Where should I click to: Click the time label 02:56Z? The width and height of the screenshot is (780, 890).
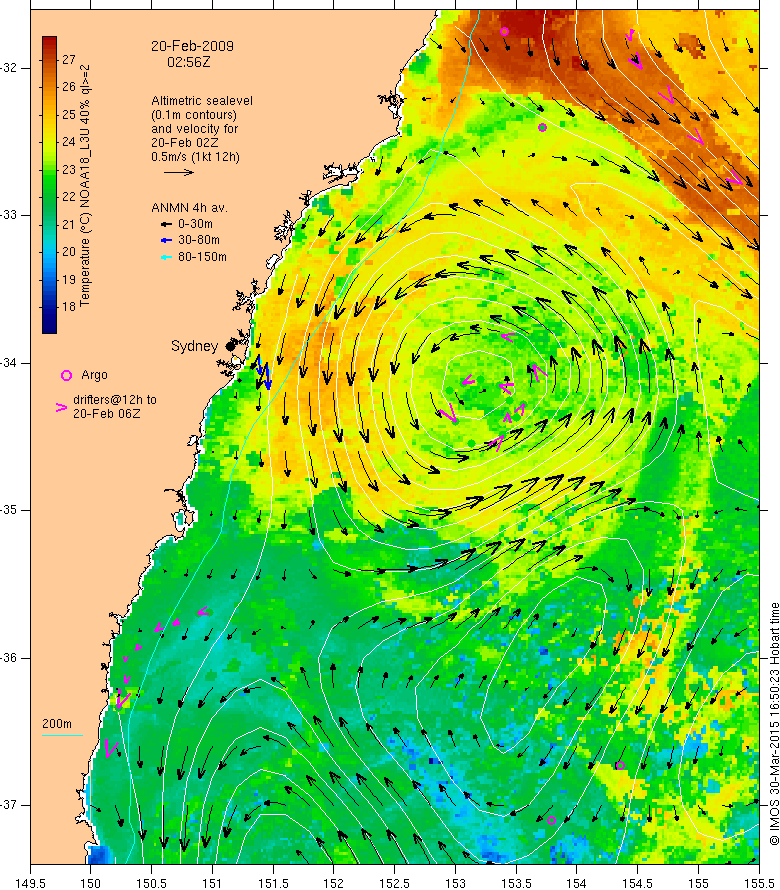pyautogui.click(x=188, y=62)
